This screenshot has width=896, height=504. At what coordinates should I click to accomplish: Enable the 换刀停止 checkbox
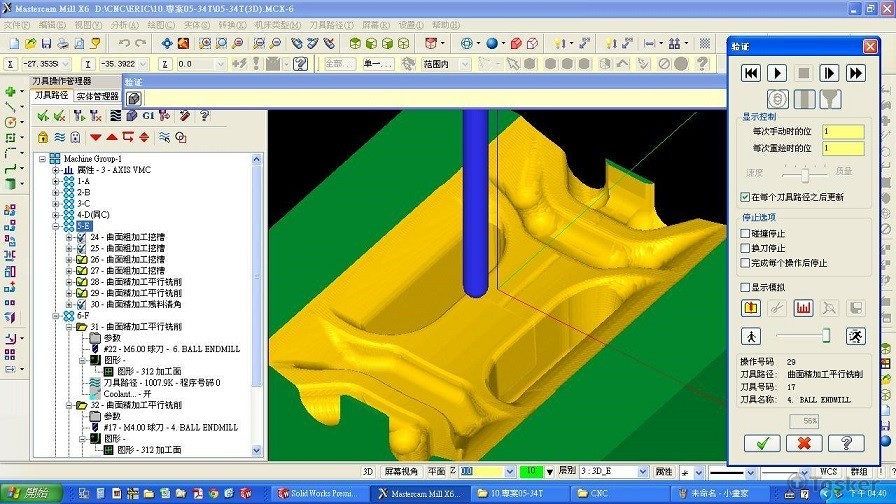(745, 248)
